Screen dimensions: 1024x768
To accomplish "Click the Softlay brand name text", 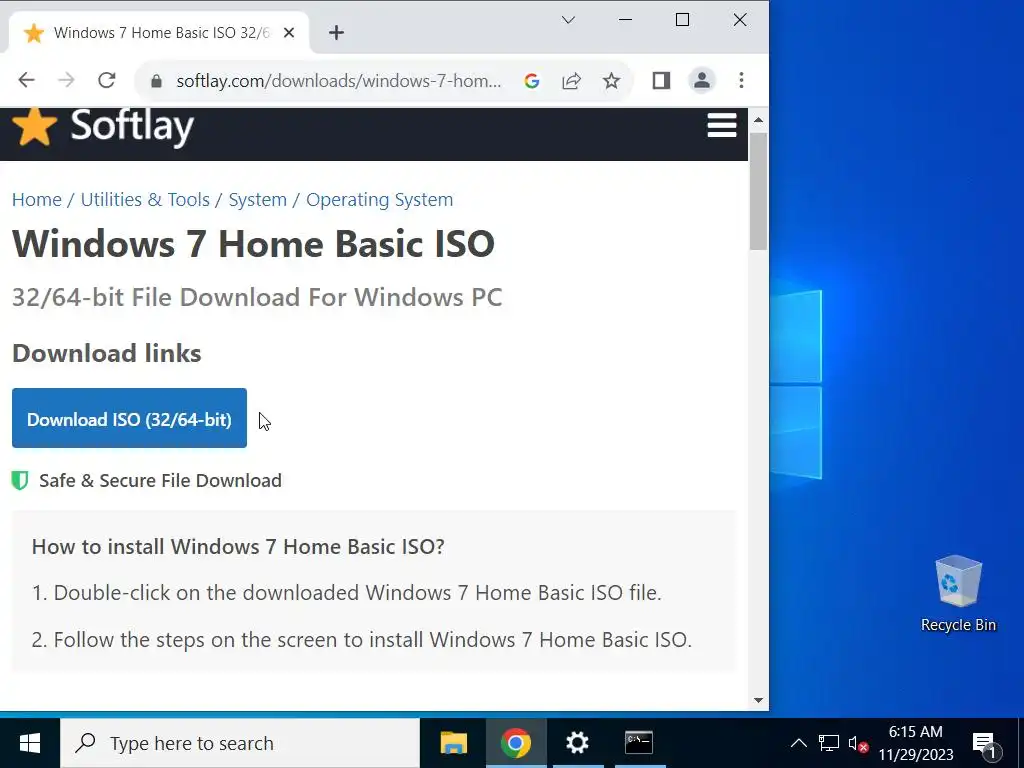I will 132,126.
